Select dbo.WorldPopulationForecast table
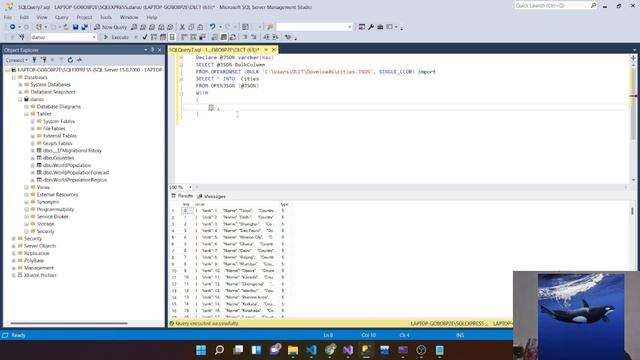The image size is (640, 360). 76,173
